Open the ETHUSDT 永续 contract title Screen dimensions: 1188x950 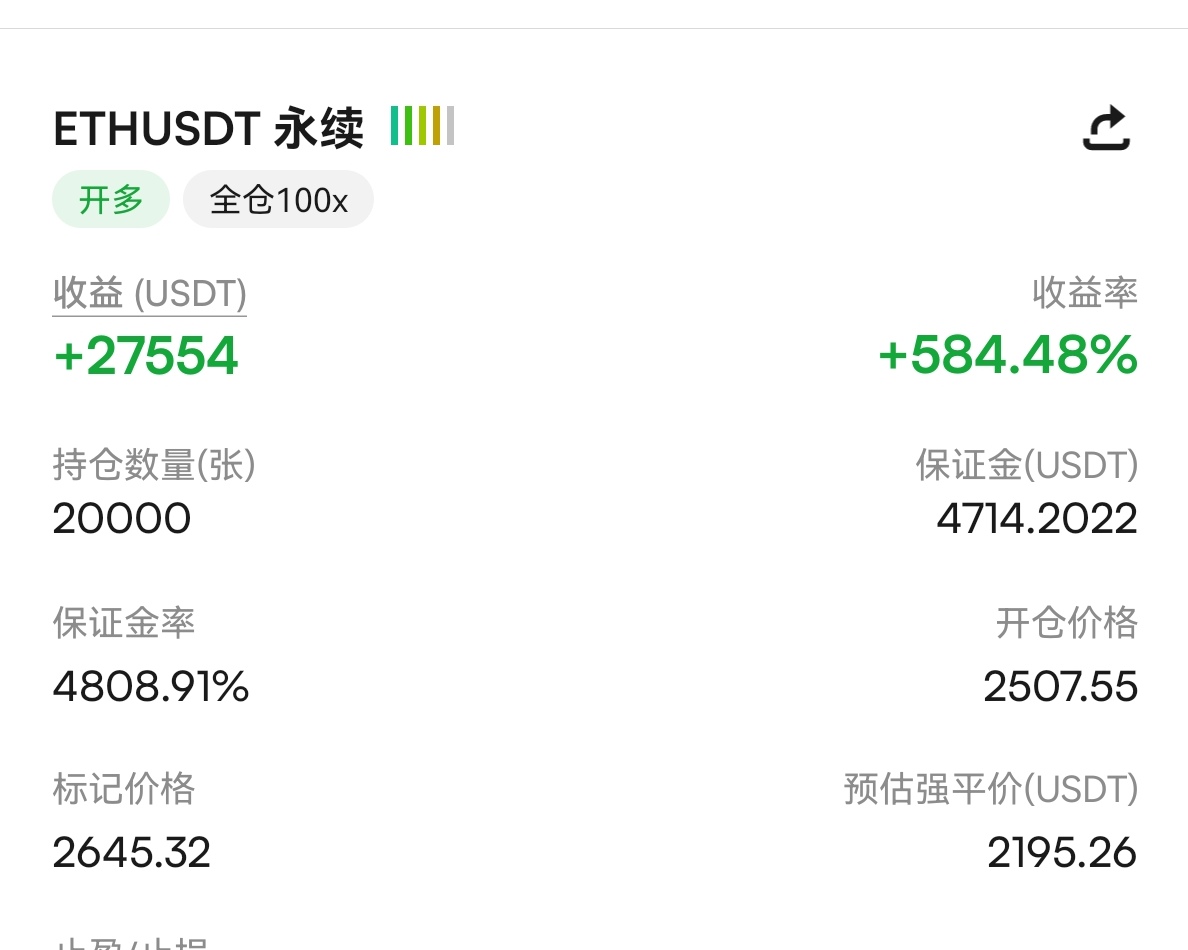pyautogui.click(x=208, y=128)
